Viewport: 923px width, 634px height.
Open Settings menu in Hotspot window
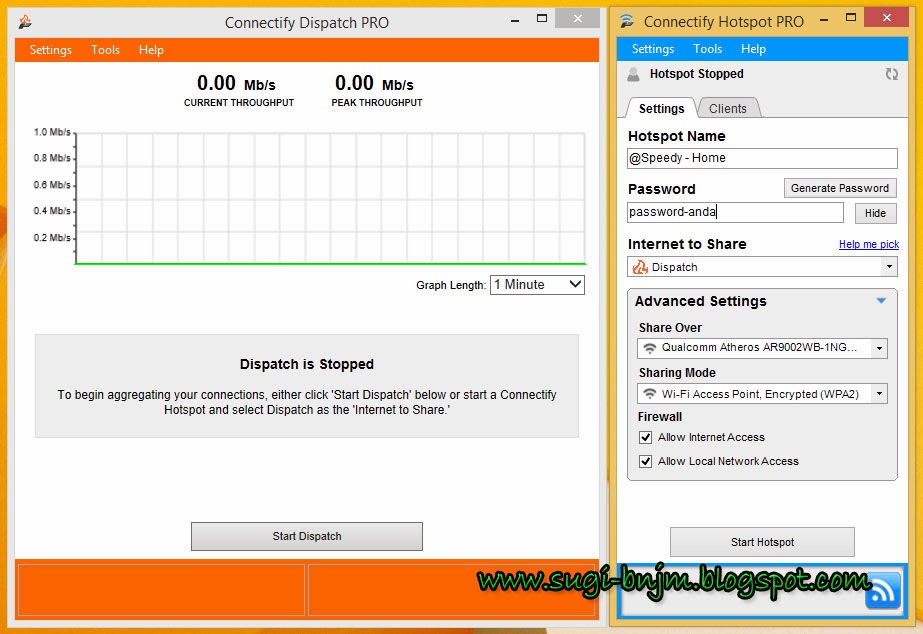click(653, 49)
